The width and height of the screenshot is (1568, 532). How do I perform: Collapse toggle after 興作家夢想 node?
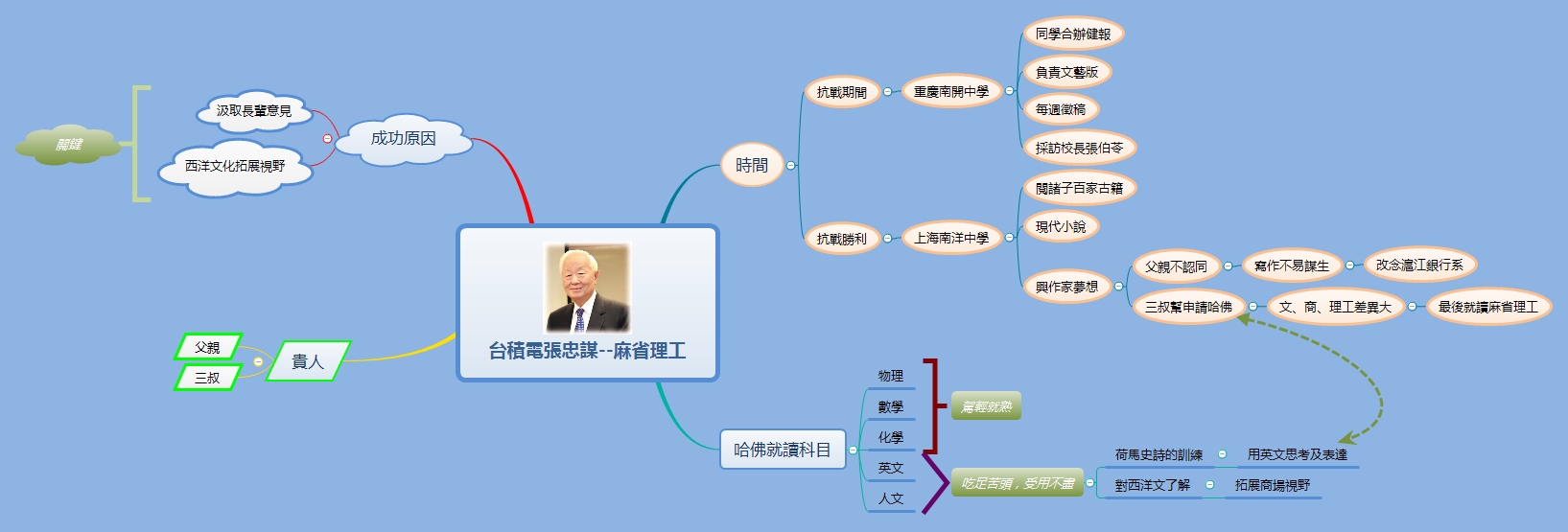coord(1116,286)
